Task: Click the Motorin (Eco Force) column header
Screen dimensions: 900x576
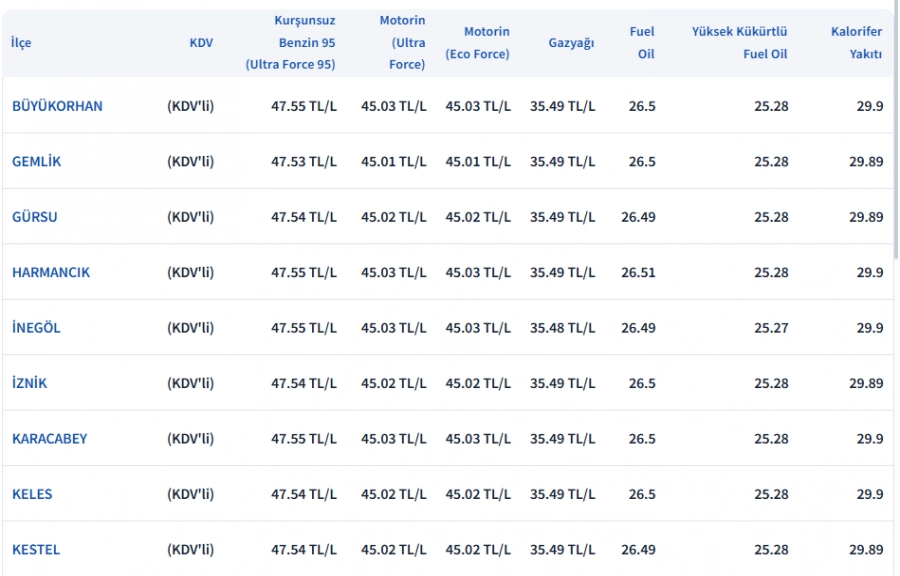Action: [478, 43]
